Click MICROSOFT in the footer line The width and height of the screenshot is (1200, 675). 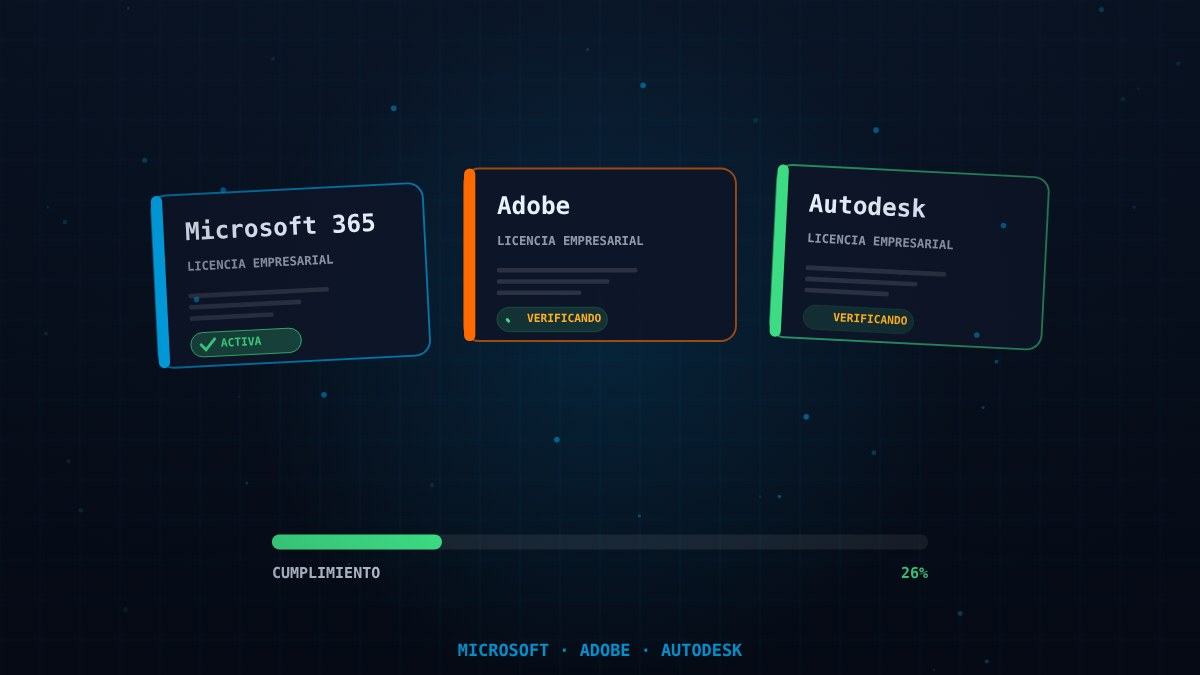pos(503,650)
